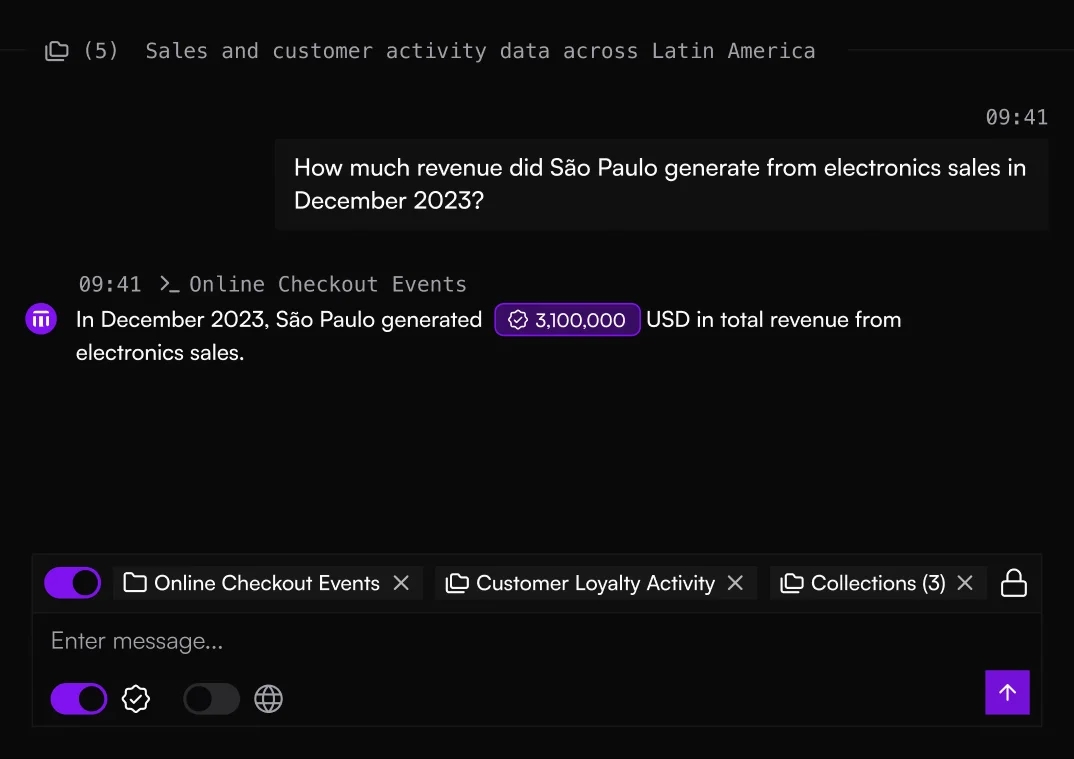Click the verified badge icon beside toggle
The width and height of the screenshot is (1074, 759).
(136, 699)
